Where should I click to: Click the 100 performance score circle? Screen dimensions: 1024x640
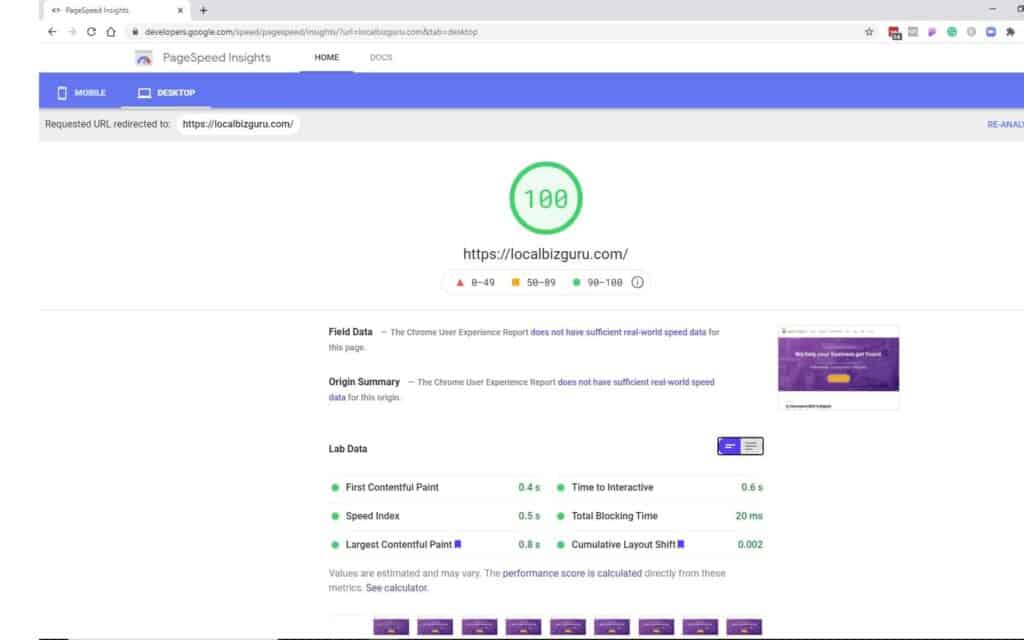coord(544,197)
